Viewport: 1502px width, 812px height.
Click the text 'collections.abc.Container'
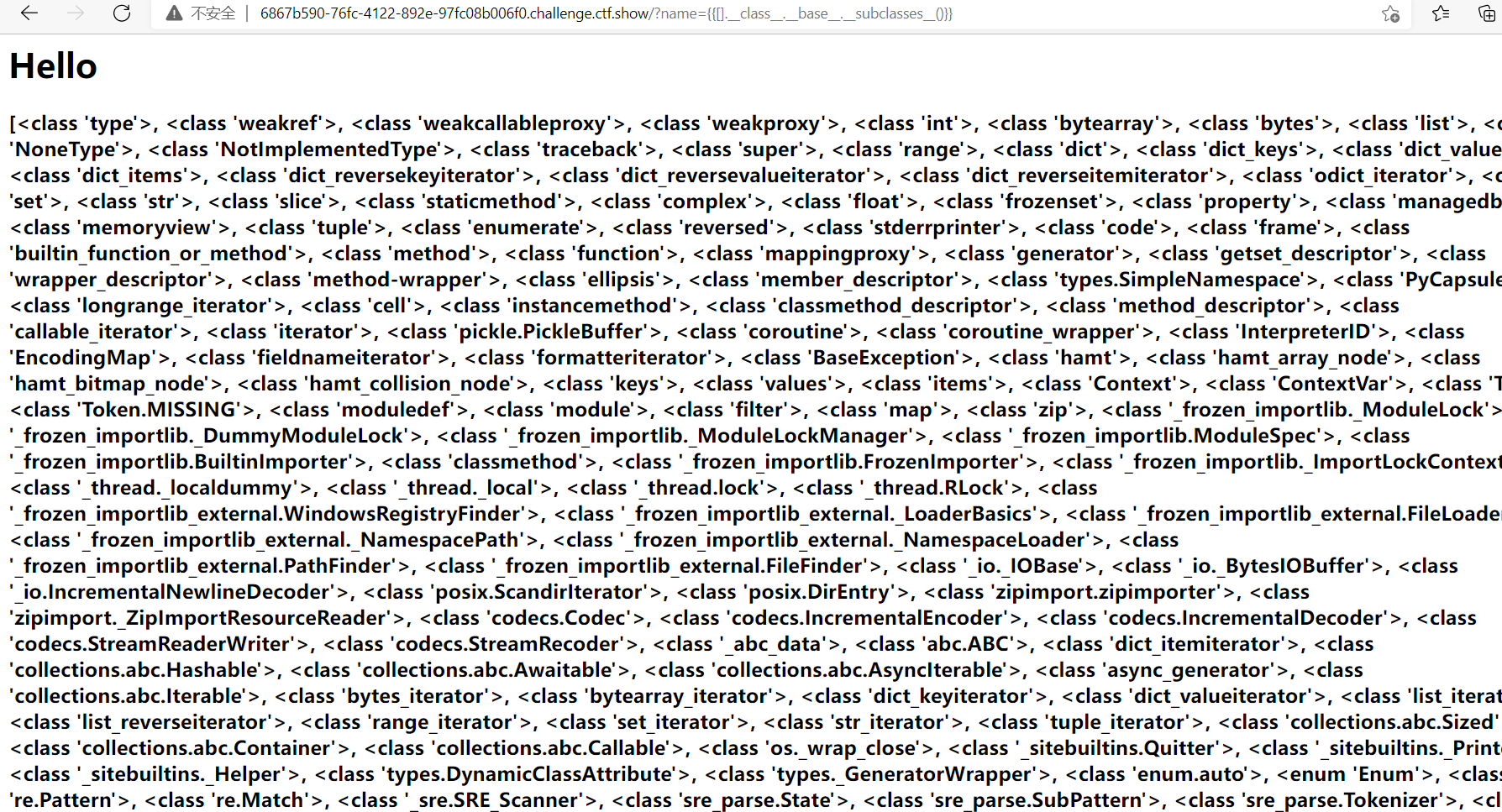click(207, 748)
